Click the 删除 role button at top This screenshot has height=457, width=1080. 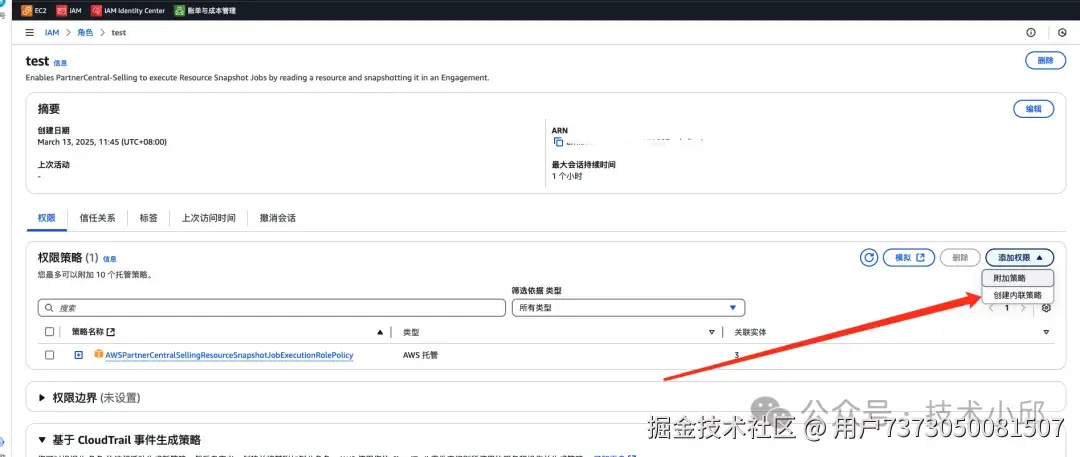click(1045, 60)
